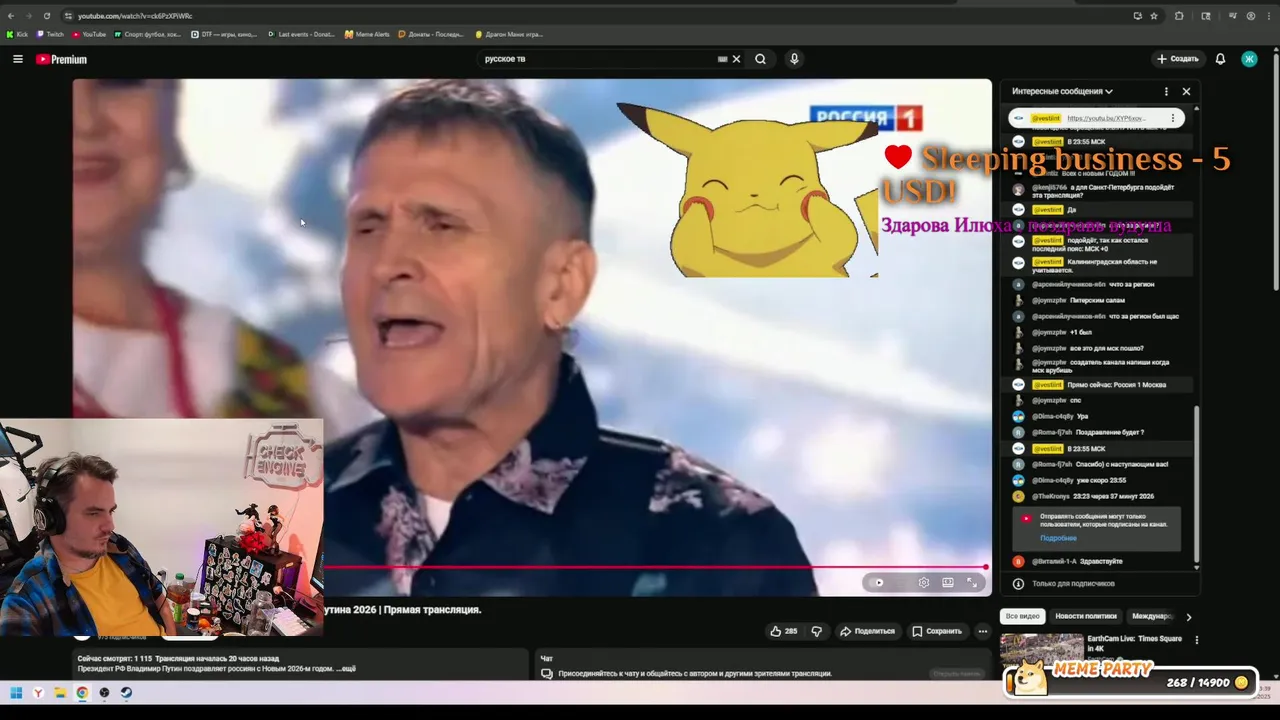Open the browser extensions puzzle icon
1280x720 pixels.
[x=1179, y=16]
